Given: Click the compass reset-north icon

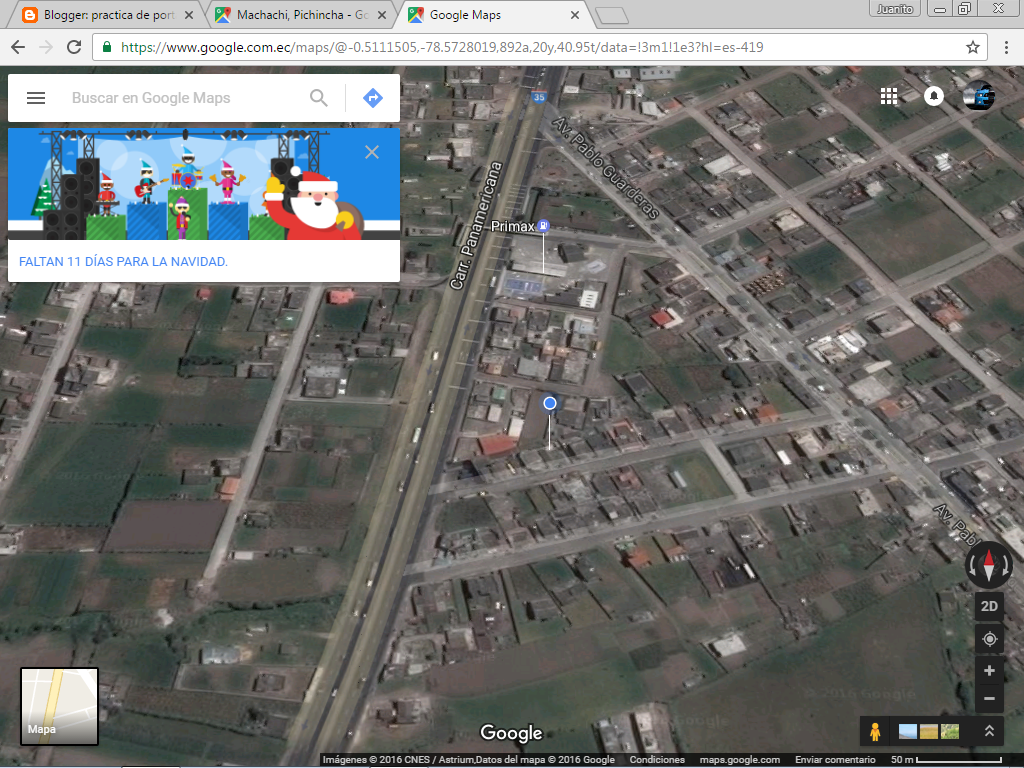Looking at the screenshot, I should pos(988,565).
